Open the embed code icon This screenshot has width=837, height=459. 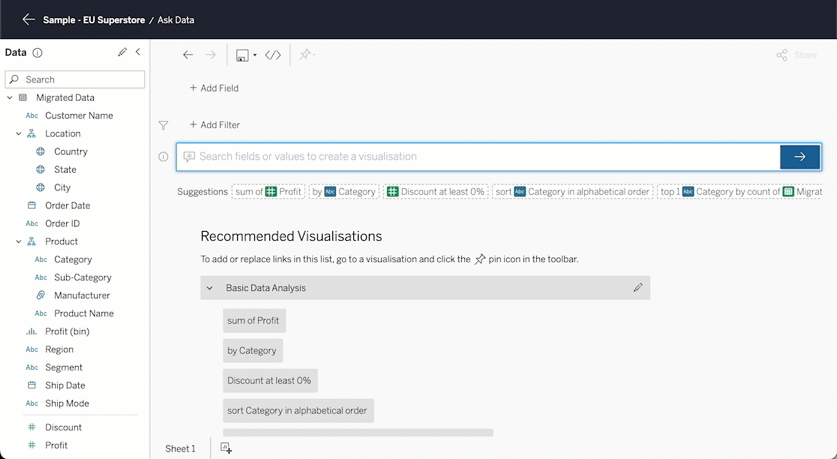273,55
